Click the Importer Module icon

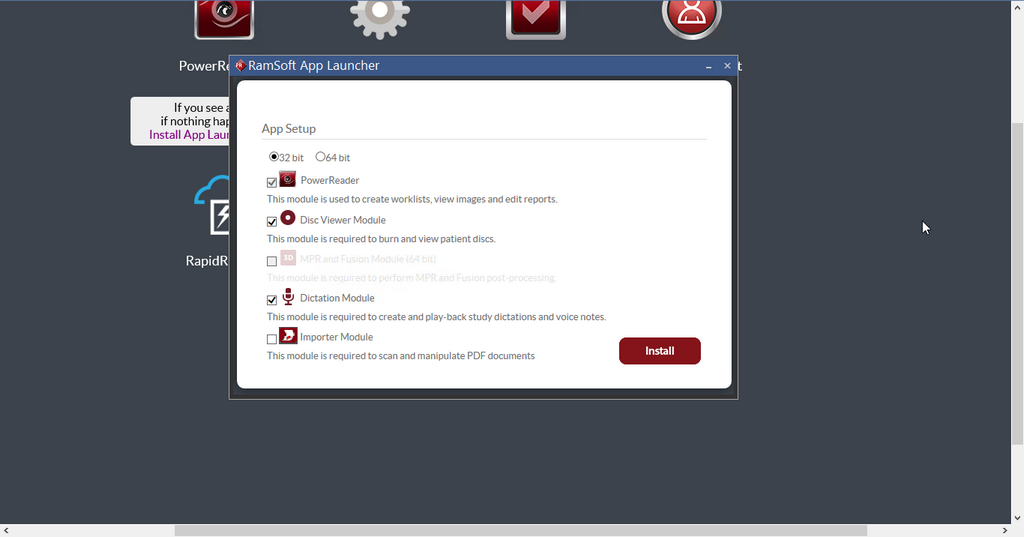pyautogui.click(x=288, y=336)
